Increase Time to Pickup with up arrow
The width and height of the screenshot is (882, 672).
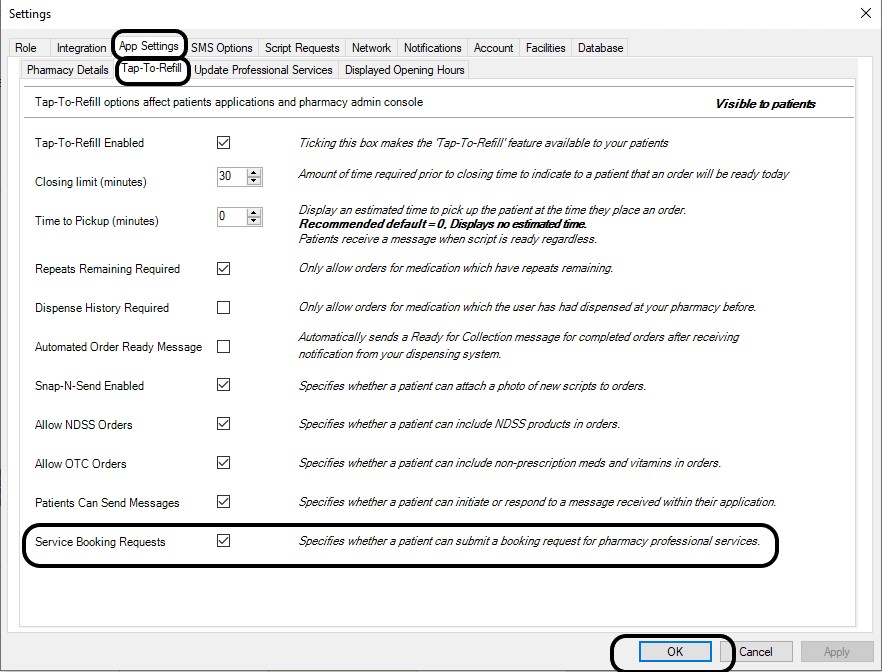tap(254, 213)
